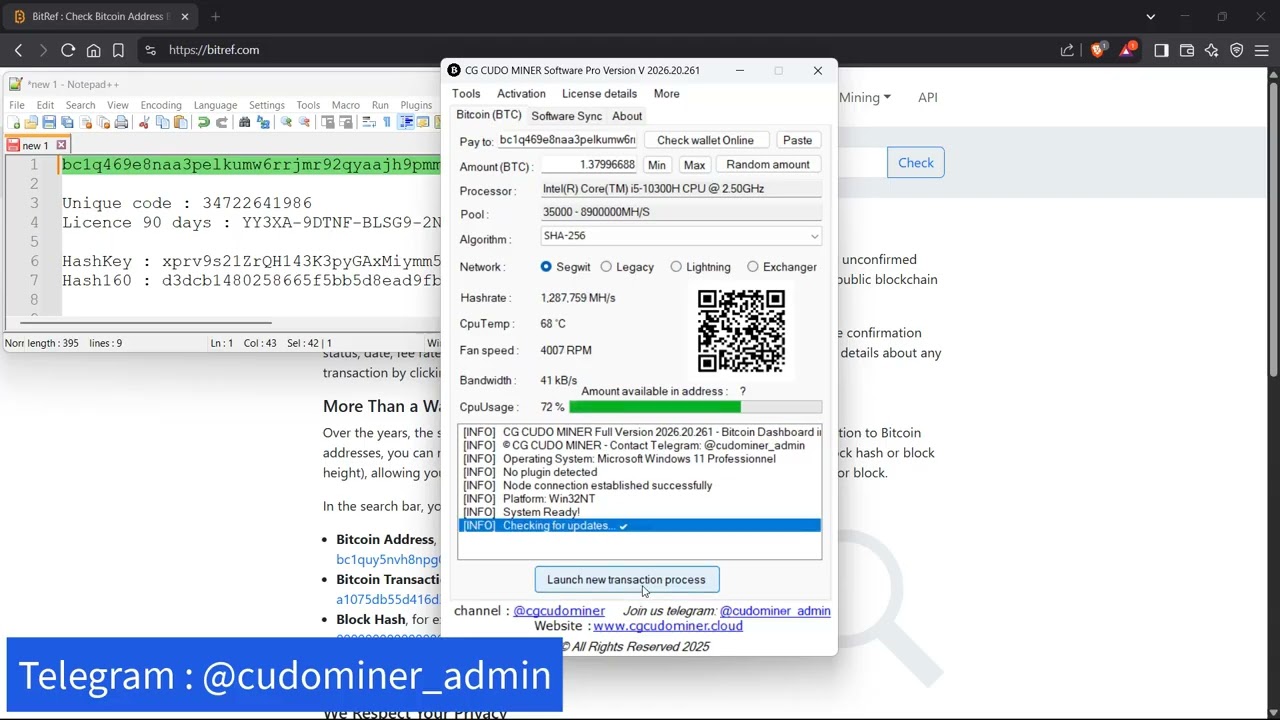
Task: Open the Brave VPN shield icon
Action: click(1237, 50)
